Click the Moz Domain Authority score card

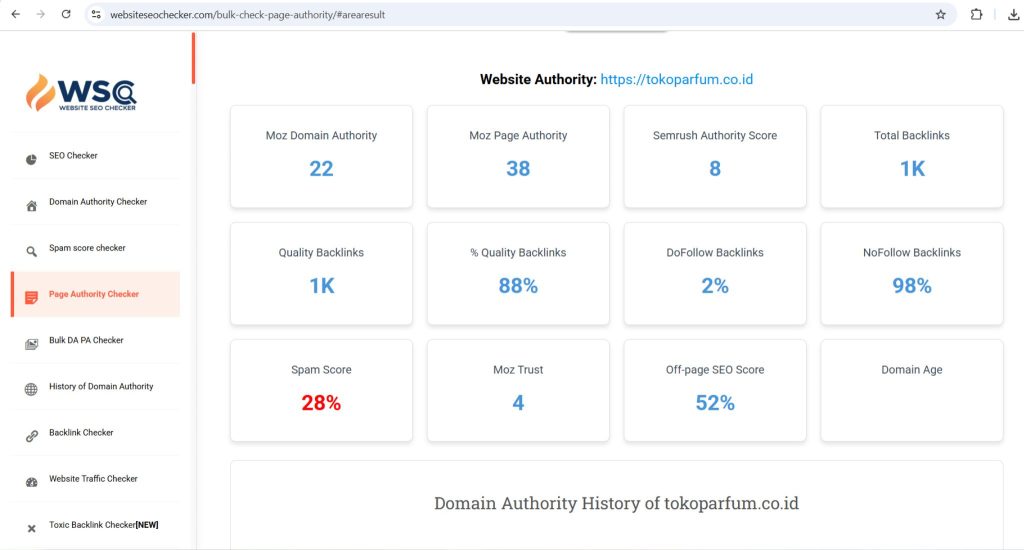(321, 156)
